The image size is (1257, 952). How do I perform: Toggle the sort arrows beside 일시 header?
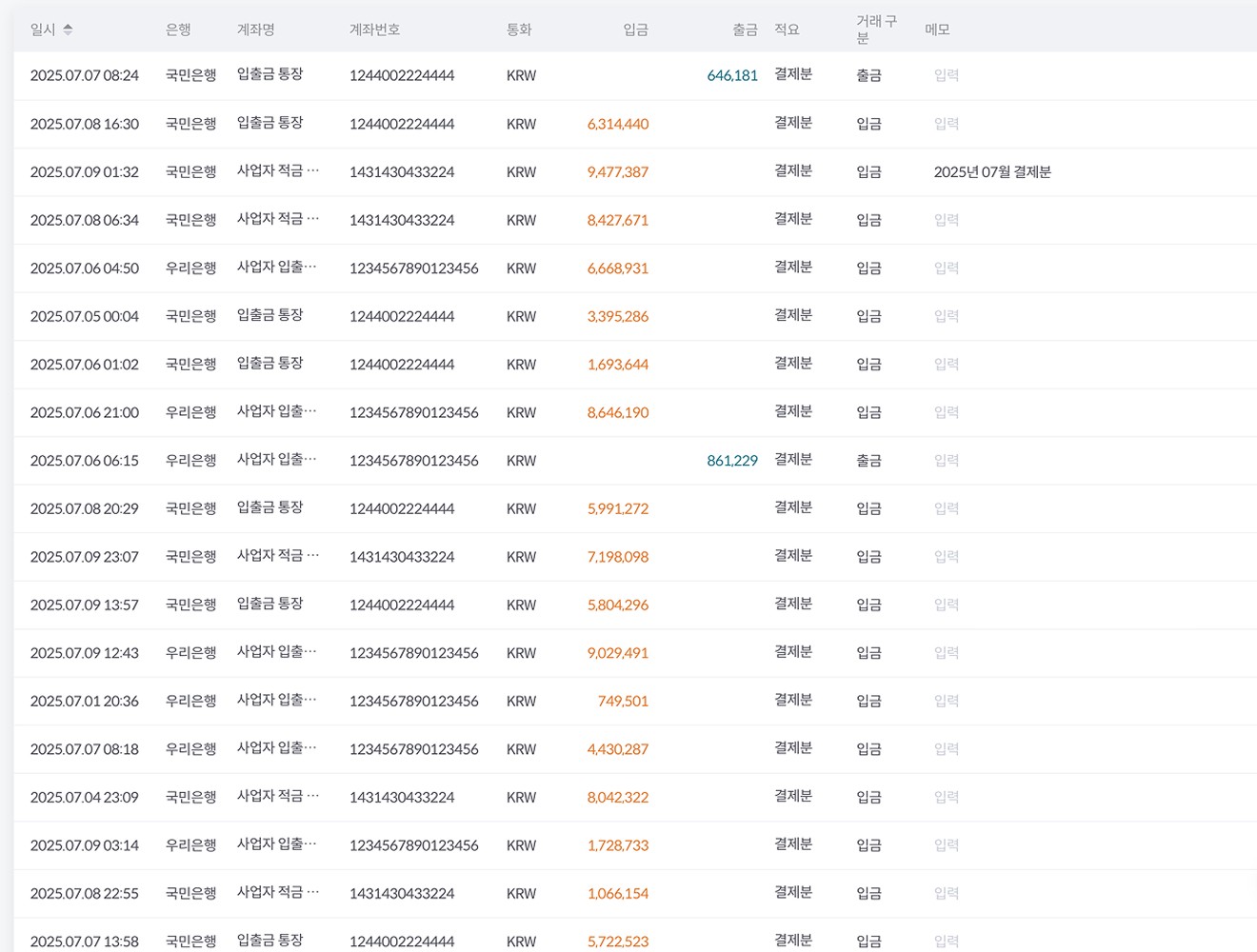68,29
